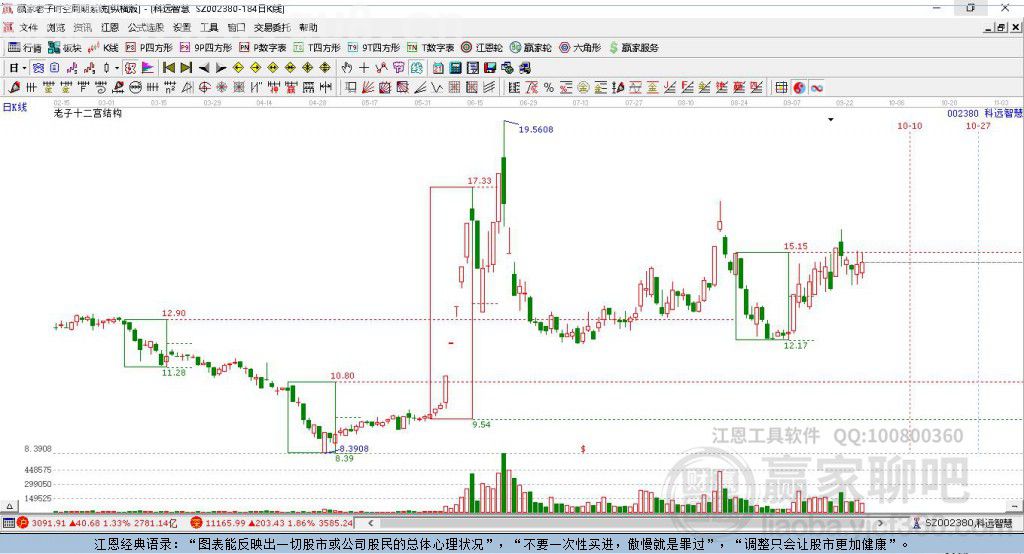Click the 002380 科远智慧 stock label
This screenshot has height=554, width=1024.
point(985,113)
